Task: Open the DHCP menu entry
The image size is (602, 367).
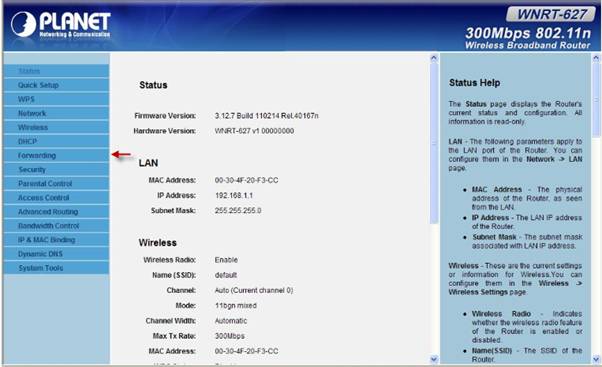Action: 56,141
